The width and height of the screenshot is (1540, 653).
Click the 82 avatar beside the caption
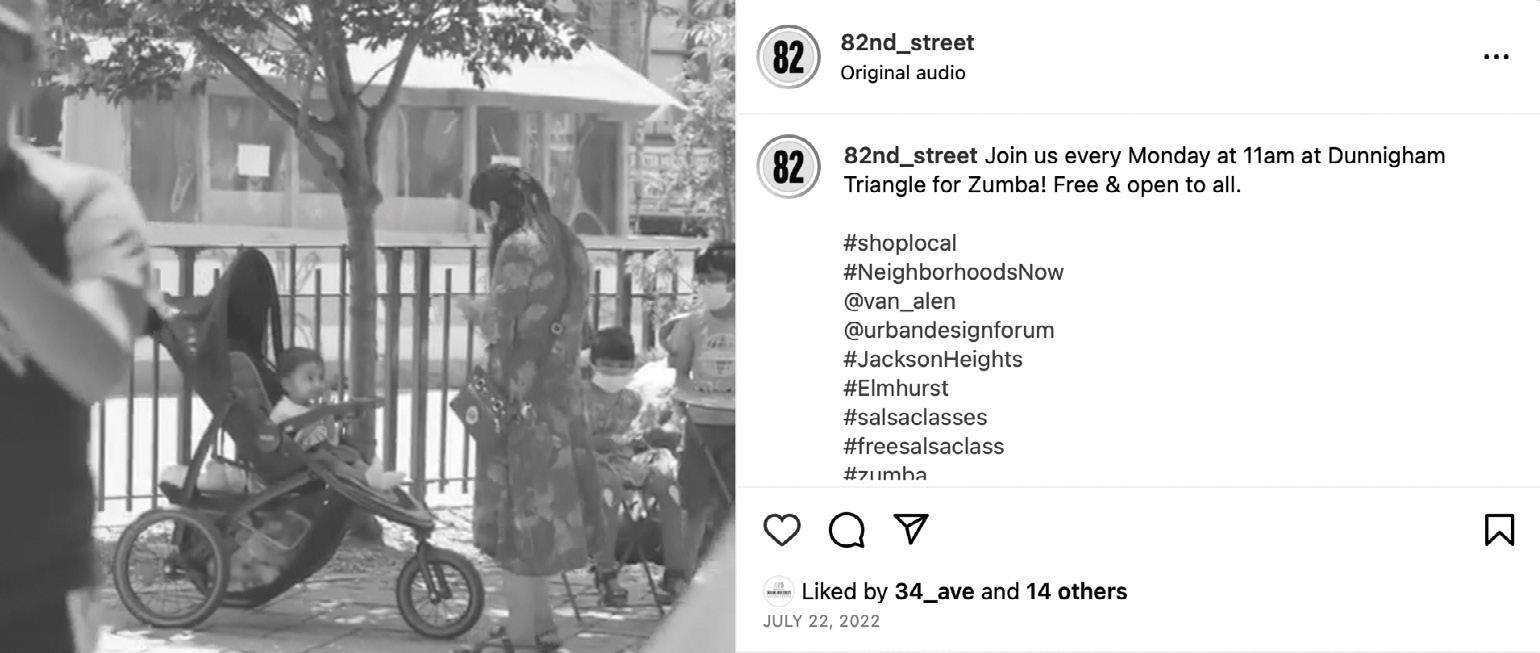tap(788, 166)
